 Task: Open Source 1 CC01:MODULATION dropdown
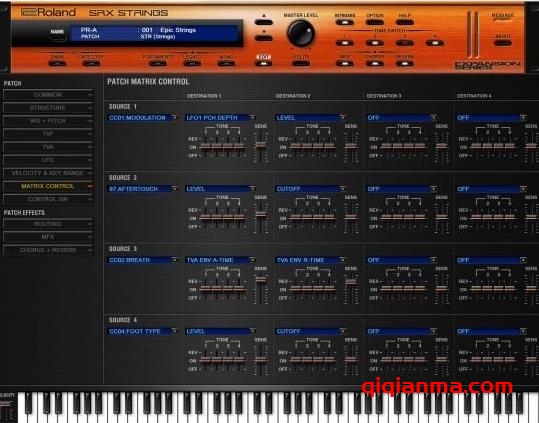point(143,118)
